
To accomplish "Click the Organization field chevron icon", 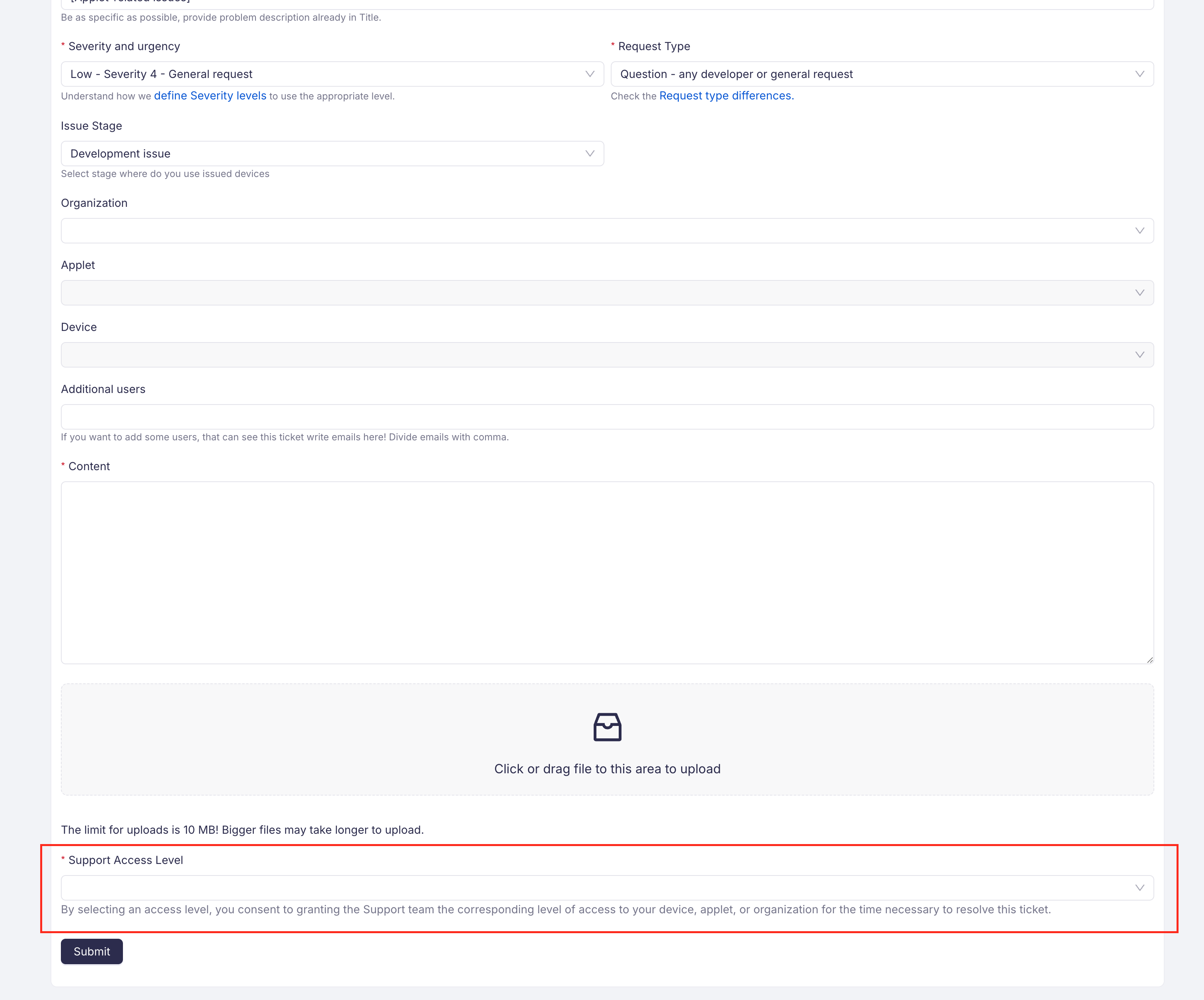I will coord(1139,230).
